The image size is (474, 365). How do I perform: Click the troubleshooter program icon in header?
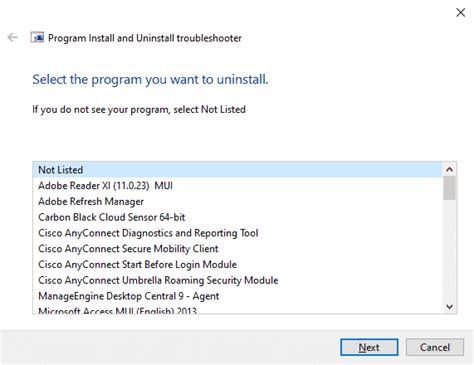37,37
